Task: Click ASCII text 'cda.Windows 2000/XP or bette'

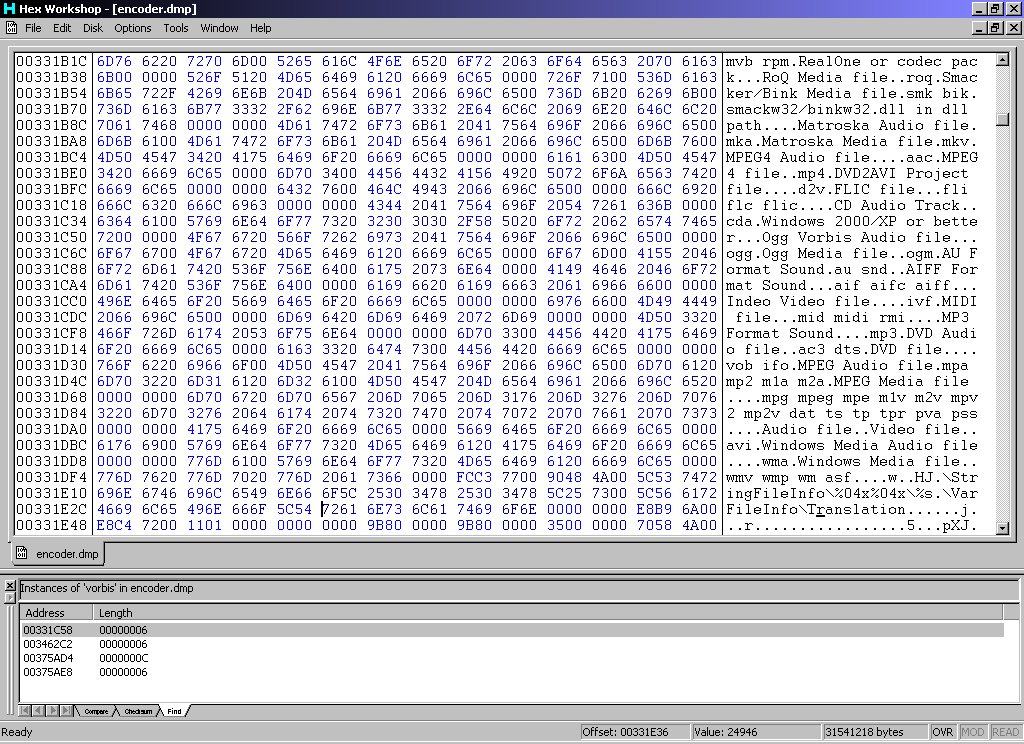Action: pos(852,221)
